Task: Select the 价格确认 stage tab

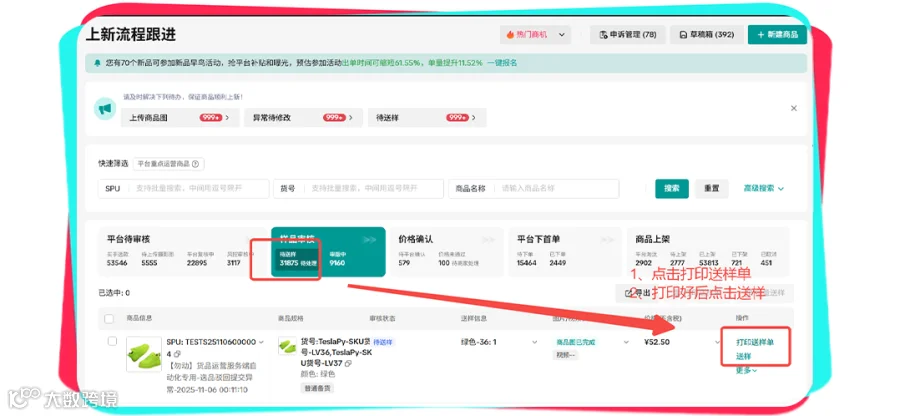Action: click(445, 252)
